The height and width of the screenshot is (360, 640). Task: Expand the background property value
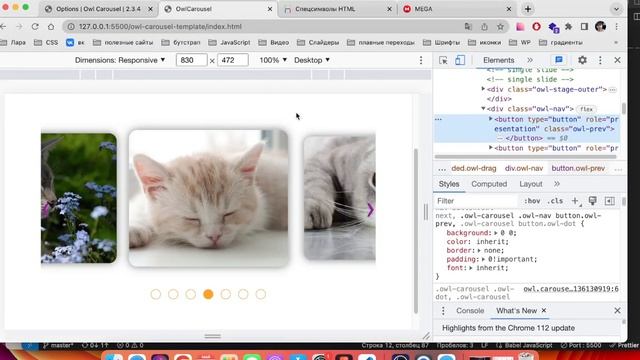(x=496, y=233)
